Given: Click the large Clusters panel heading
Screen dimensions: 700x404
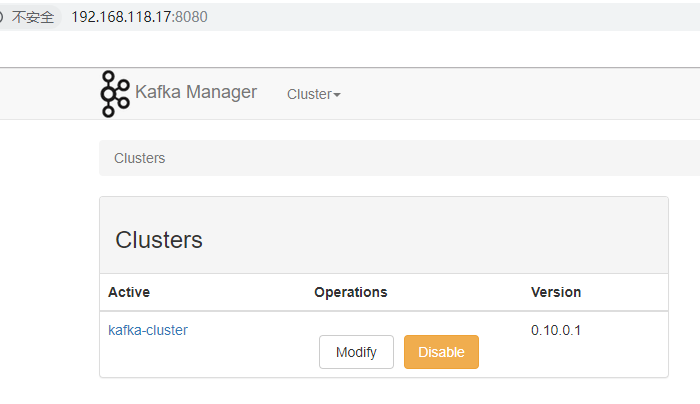Looking at the screenshot, I should coord(159,240).
